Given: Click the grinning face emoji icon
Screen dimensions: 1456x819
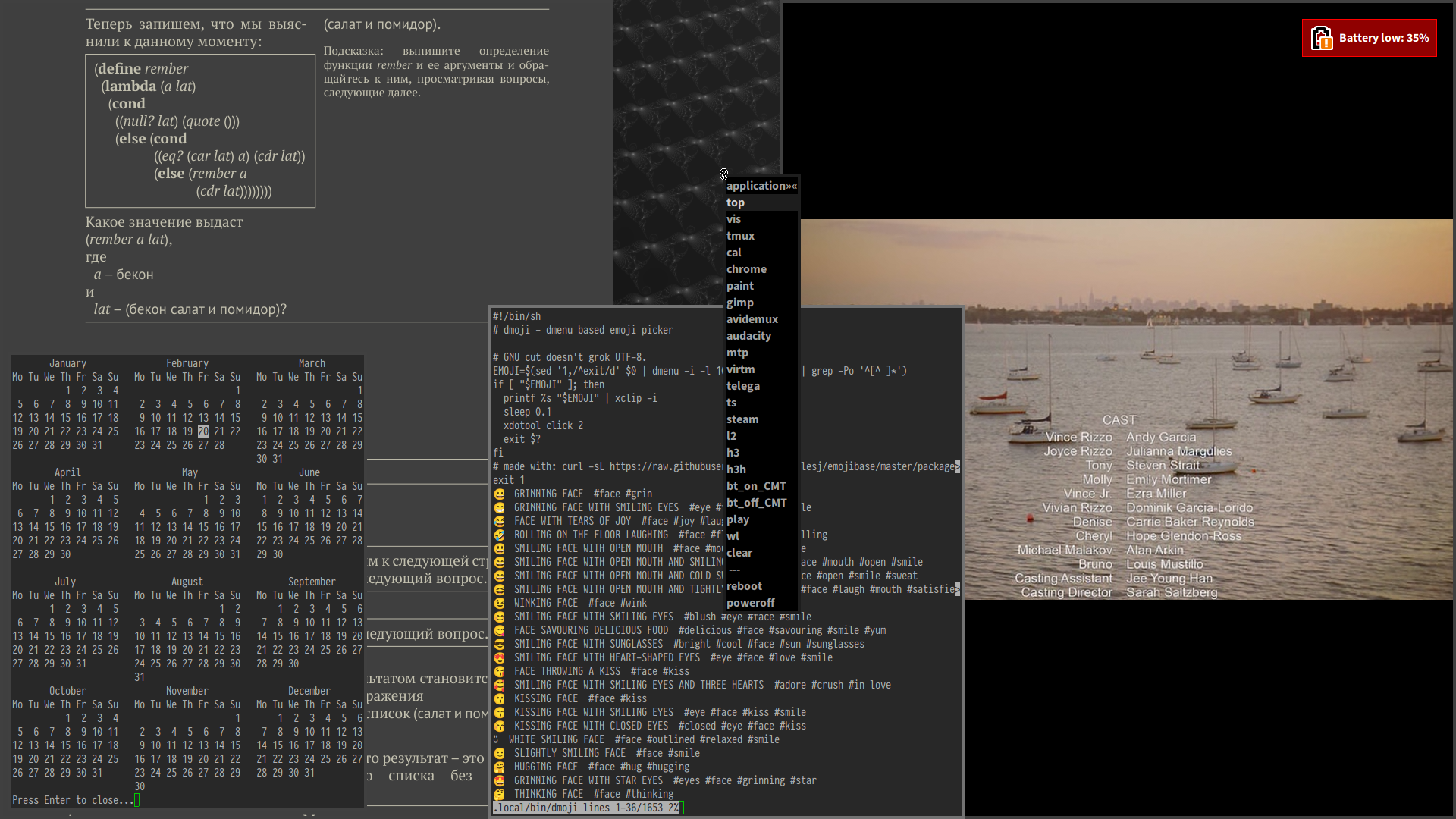Looking at the screenshot, I should point(499,494).
